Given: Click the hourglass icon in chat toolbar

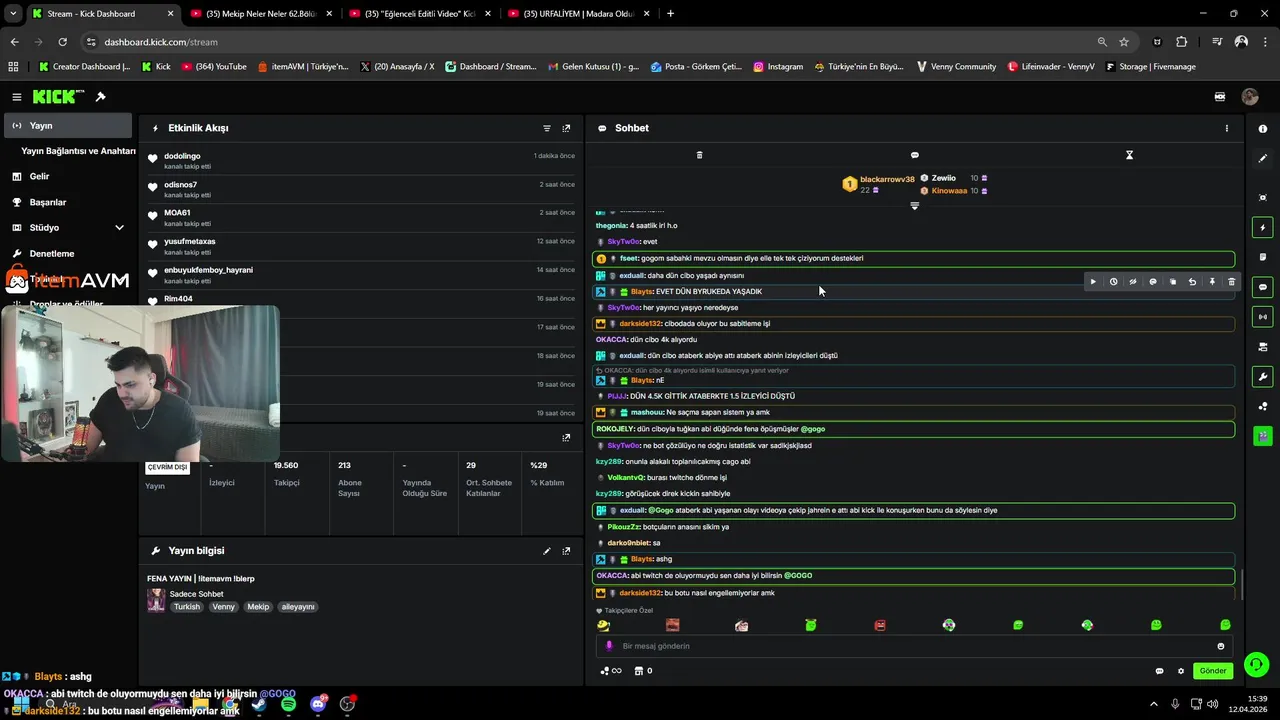Looking at the screenshot, I should click(x=1129, y=155).
